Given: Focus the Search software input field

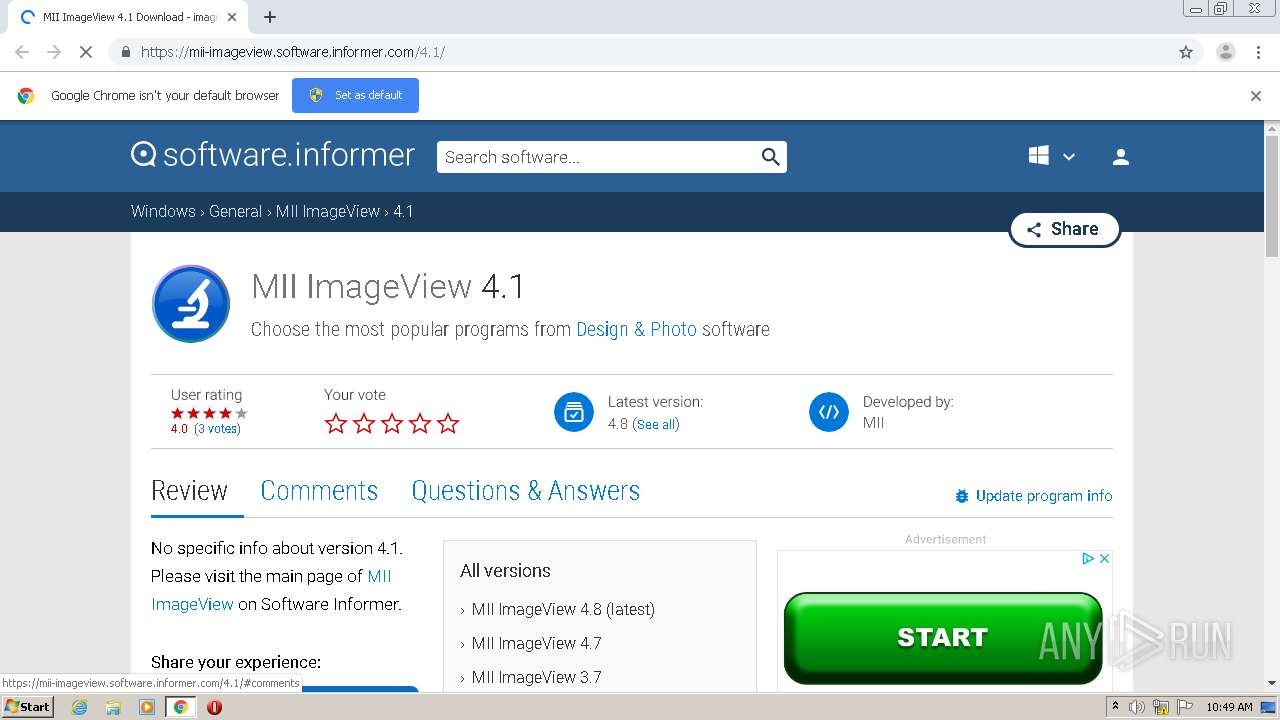Looking at the screenshot, I should [598, 157].
